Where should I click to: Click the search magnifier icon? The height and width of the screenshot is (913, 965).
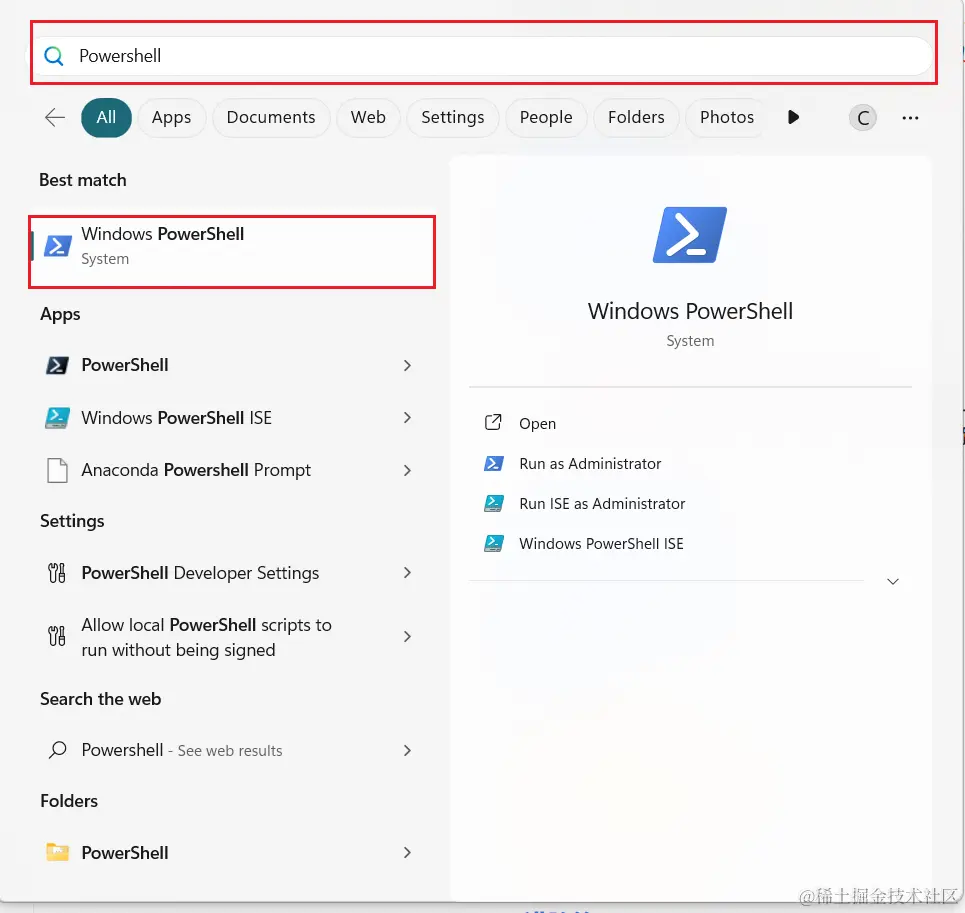[x=53, y=56]
